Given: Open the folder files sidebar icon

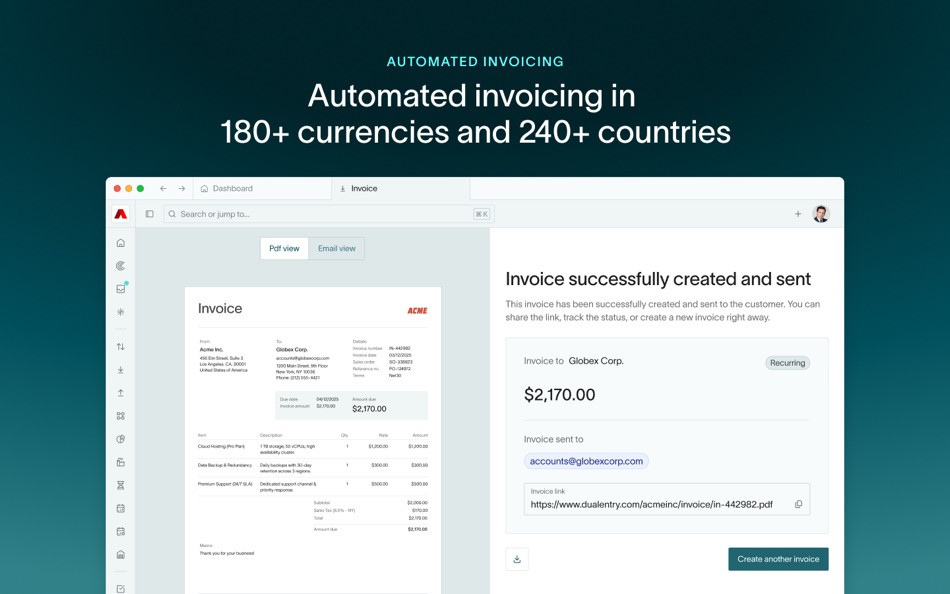Looking at the screenshot, I should pos(121,462).
